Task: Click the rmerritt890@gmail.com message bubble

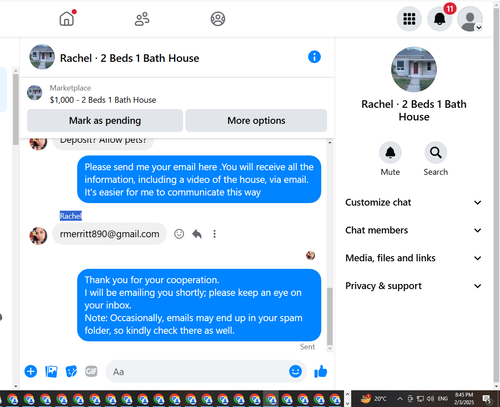Action: (x=109, y=234)
